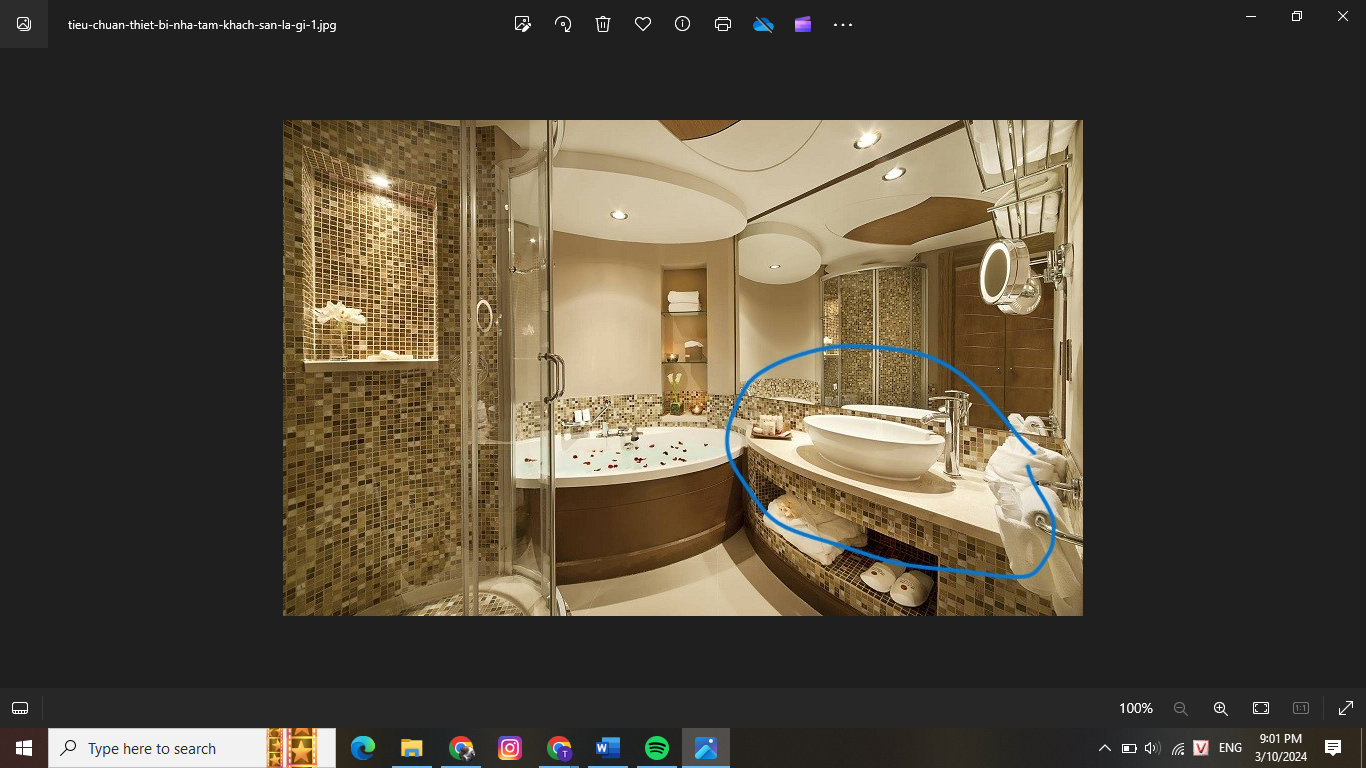Open the Edit image tool
Viewport: 1366px width, 768px height.
tap(522, 24)
